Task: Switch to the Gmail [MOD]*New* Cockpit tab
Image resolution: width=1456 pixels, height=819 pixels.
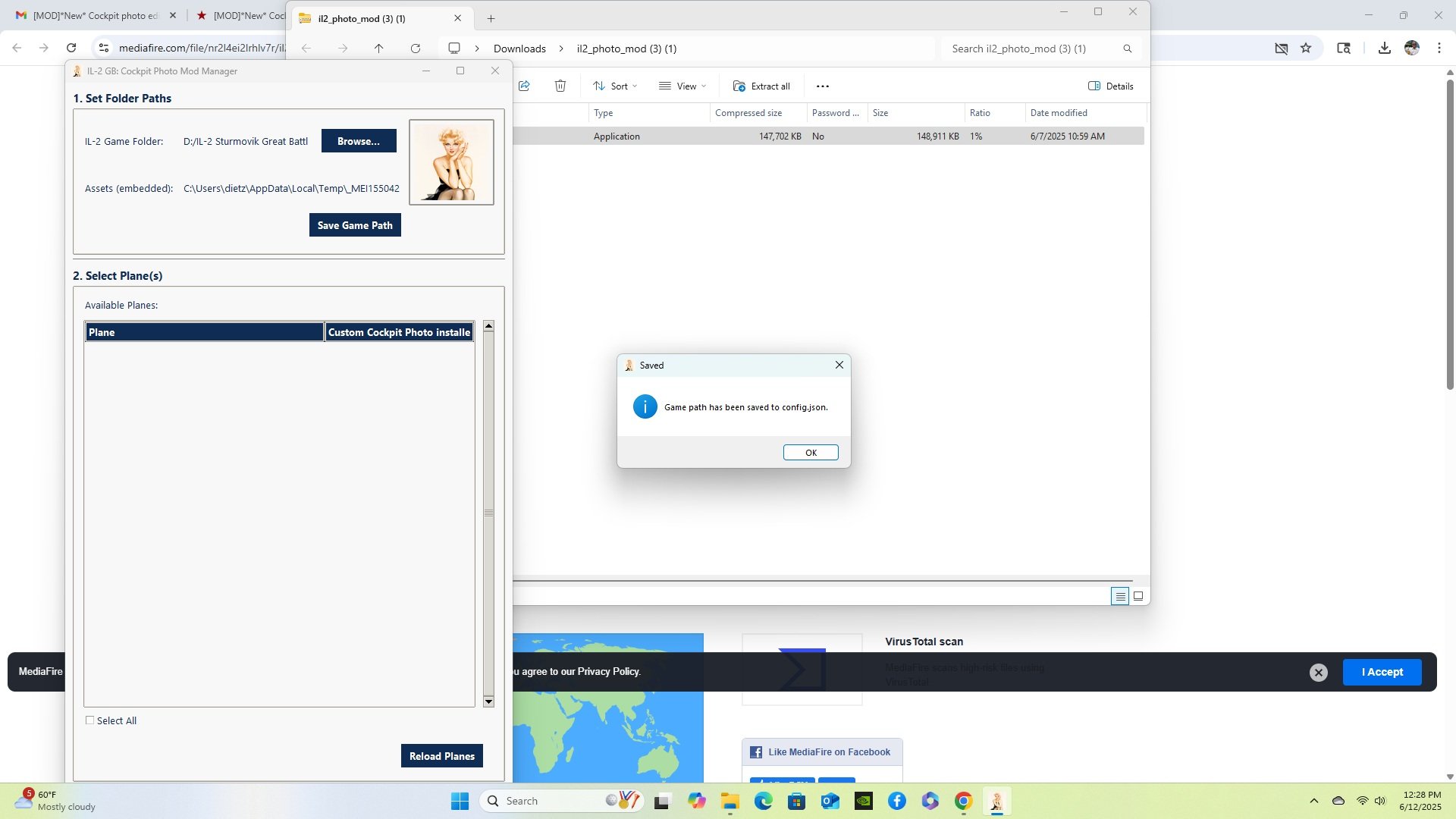Action: click(96, 15)
